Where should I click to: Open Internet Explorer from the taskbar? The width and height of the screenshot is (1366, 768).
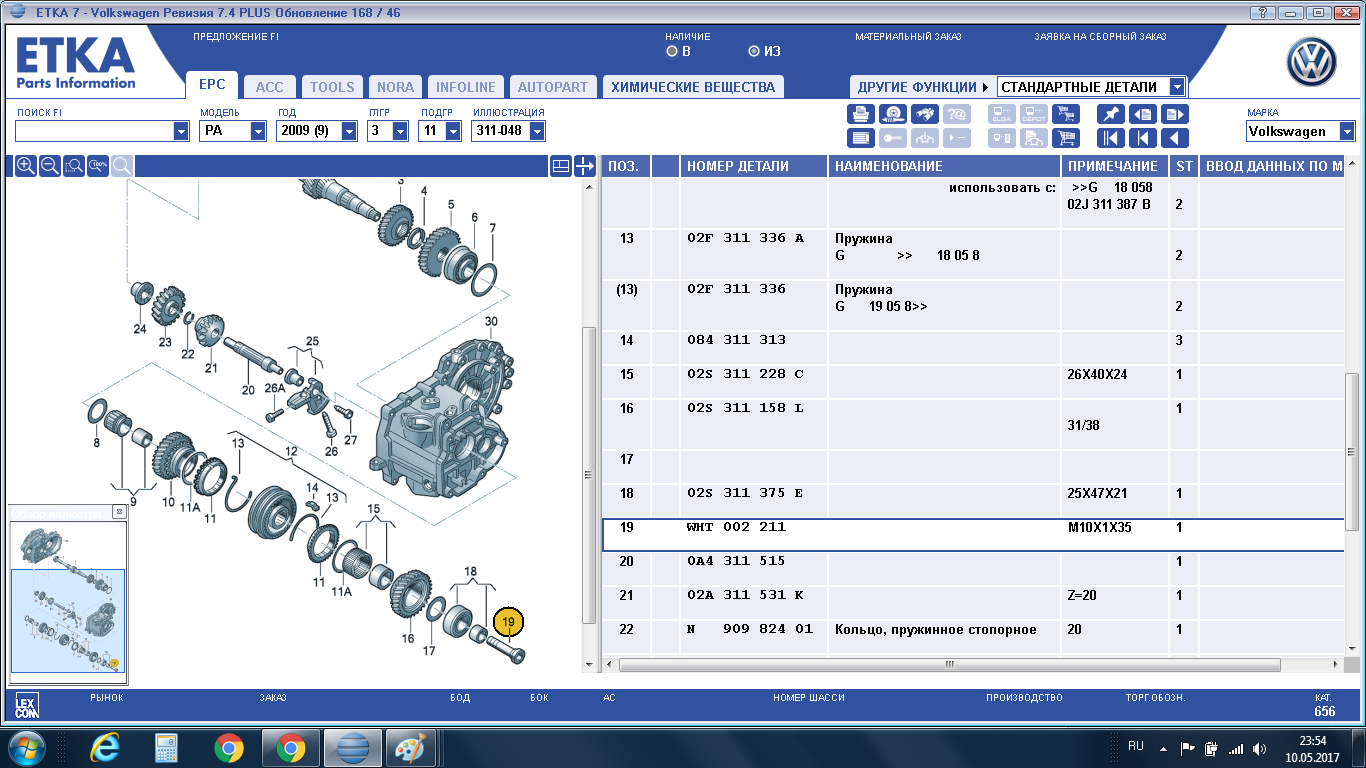pyautogui.click(x=104, y=748)
